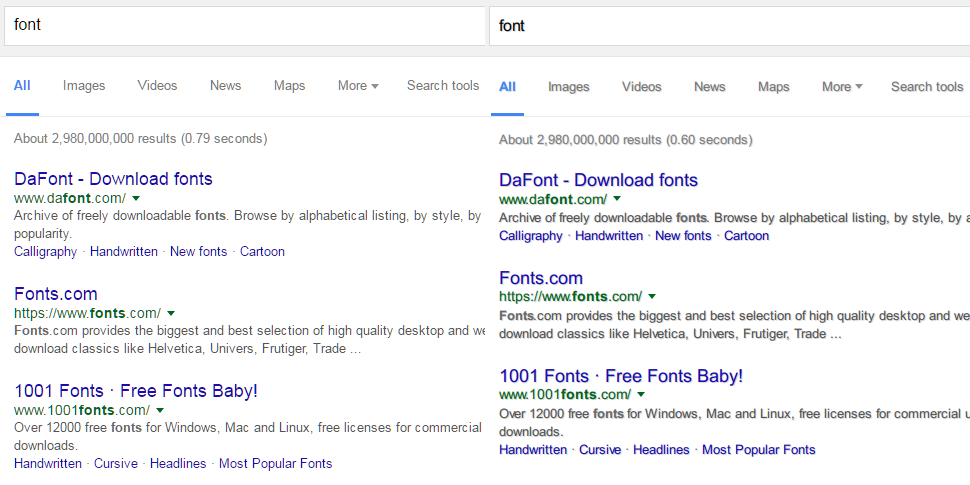
Task: Select the All tab in right results
Action: pos(507,87)
